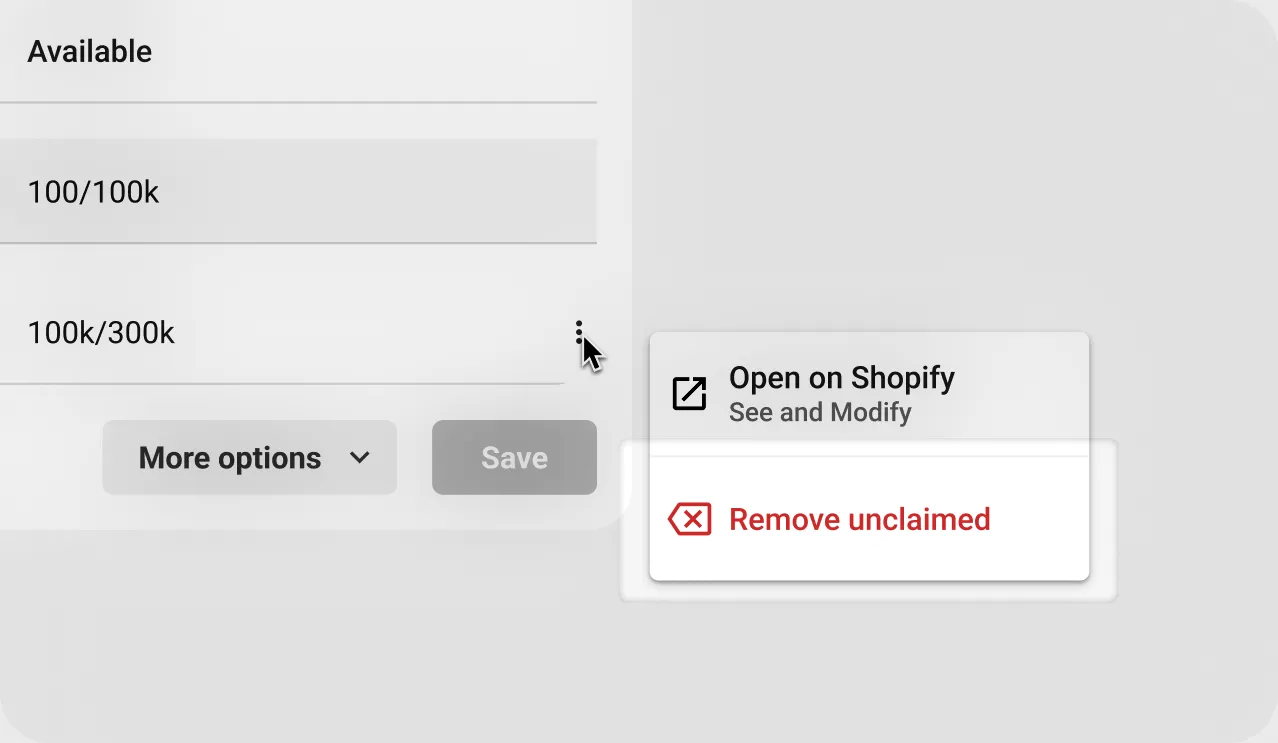Click the divider line between the menu entries
This screenshot has height=743, width=1278.
pos(868,456)
